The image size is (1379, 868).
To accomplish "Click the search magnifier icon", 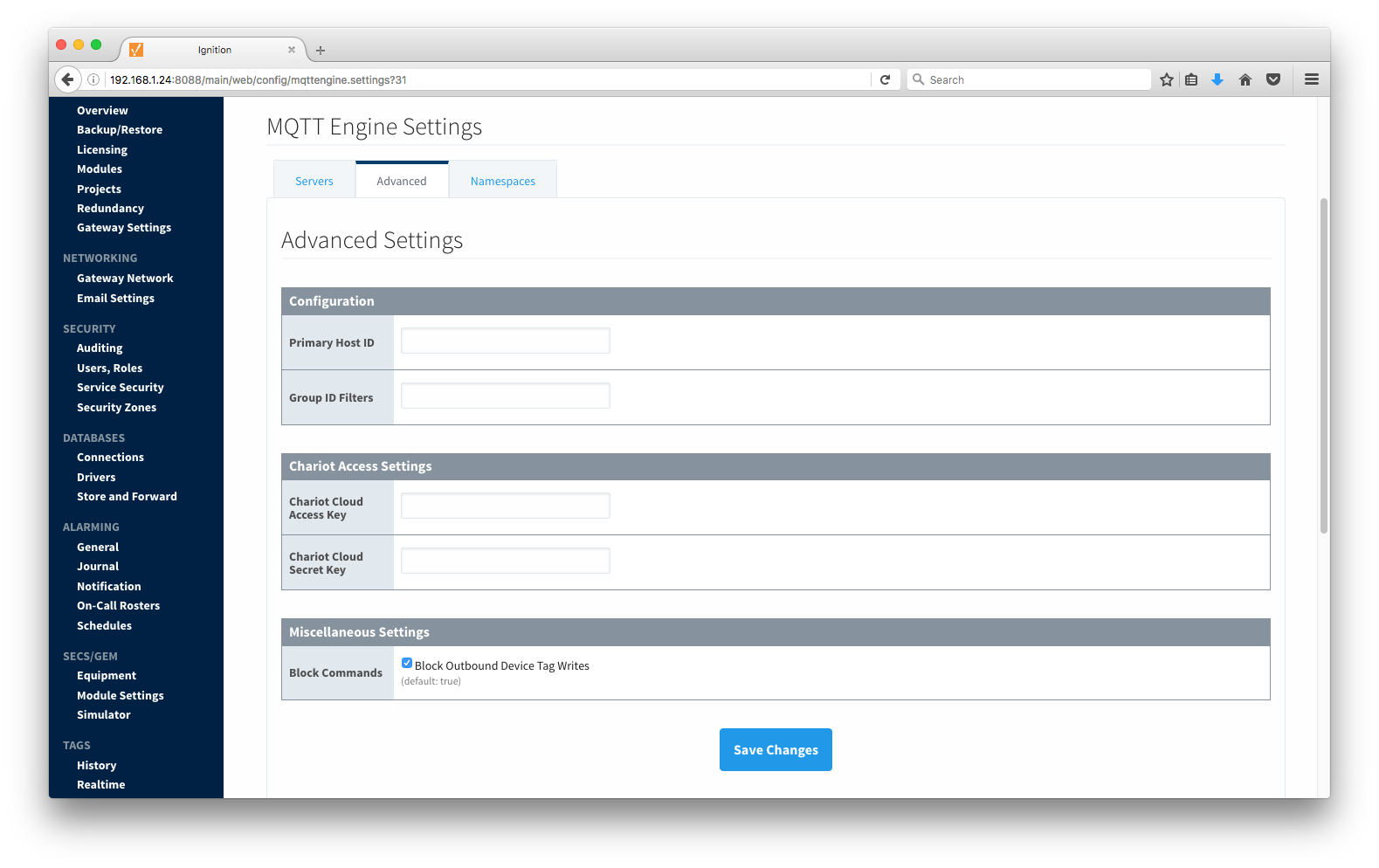I will 919,79.
